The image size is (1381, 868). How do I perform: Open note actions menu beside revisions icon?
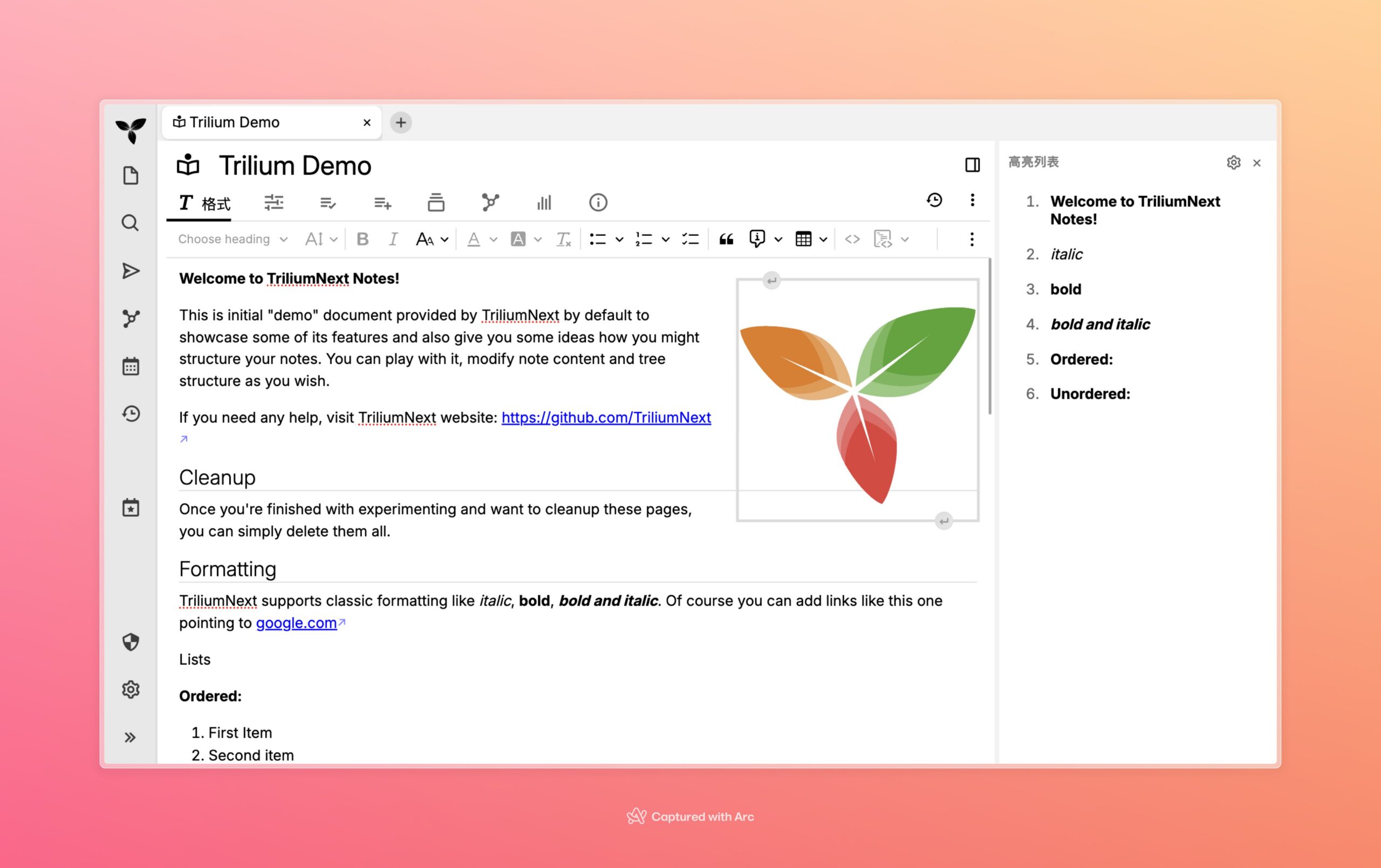point(972,200)
